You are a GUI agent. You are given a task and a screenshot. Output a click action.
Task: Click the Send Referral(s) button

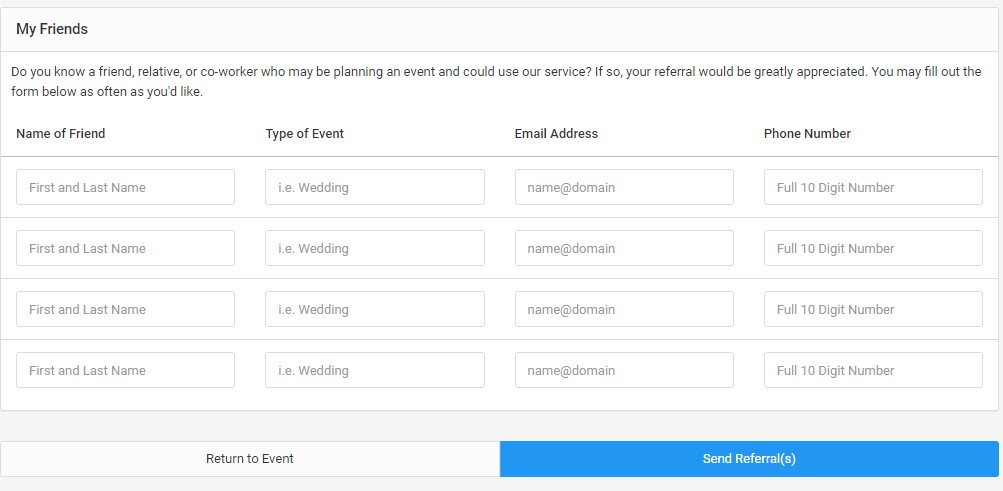click(x=749, y=459)
